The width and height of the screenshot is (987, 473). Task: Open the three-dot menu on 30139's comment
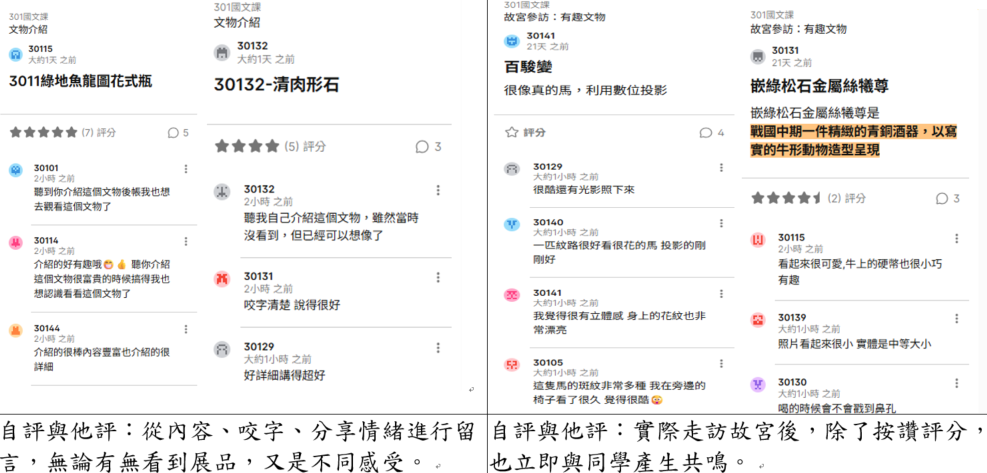[956, 319]
